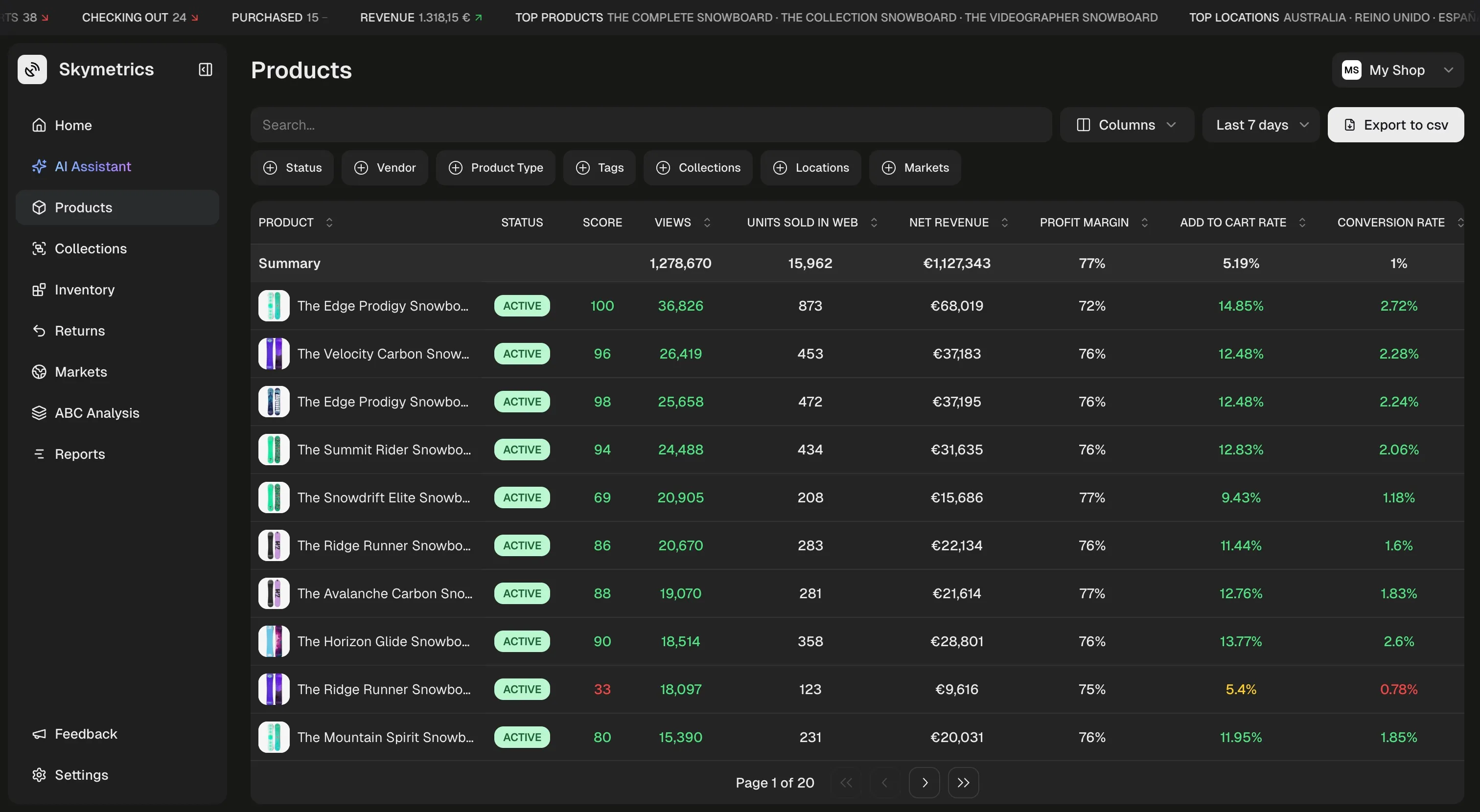Click the Skymetrics logo icon
Screen dimensions: 1480x812
tap(32, 69)
